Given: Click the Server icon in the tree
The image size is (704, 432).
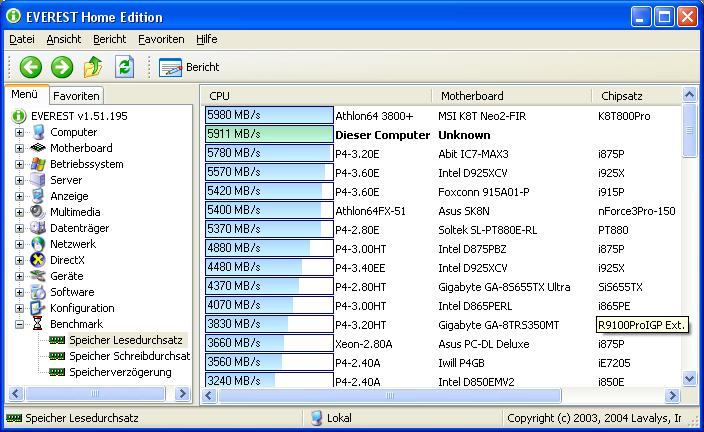Looking at the screenshot, I should coord(38,180).
